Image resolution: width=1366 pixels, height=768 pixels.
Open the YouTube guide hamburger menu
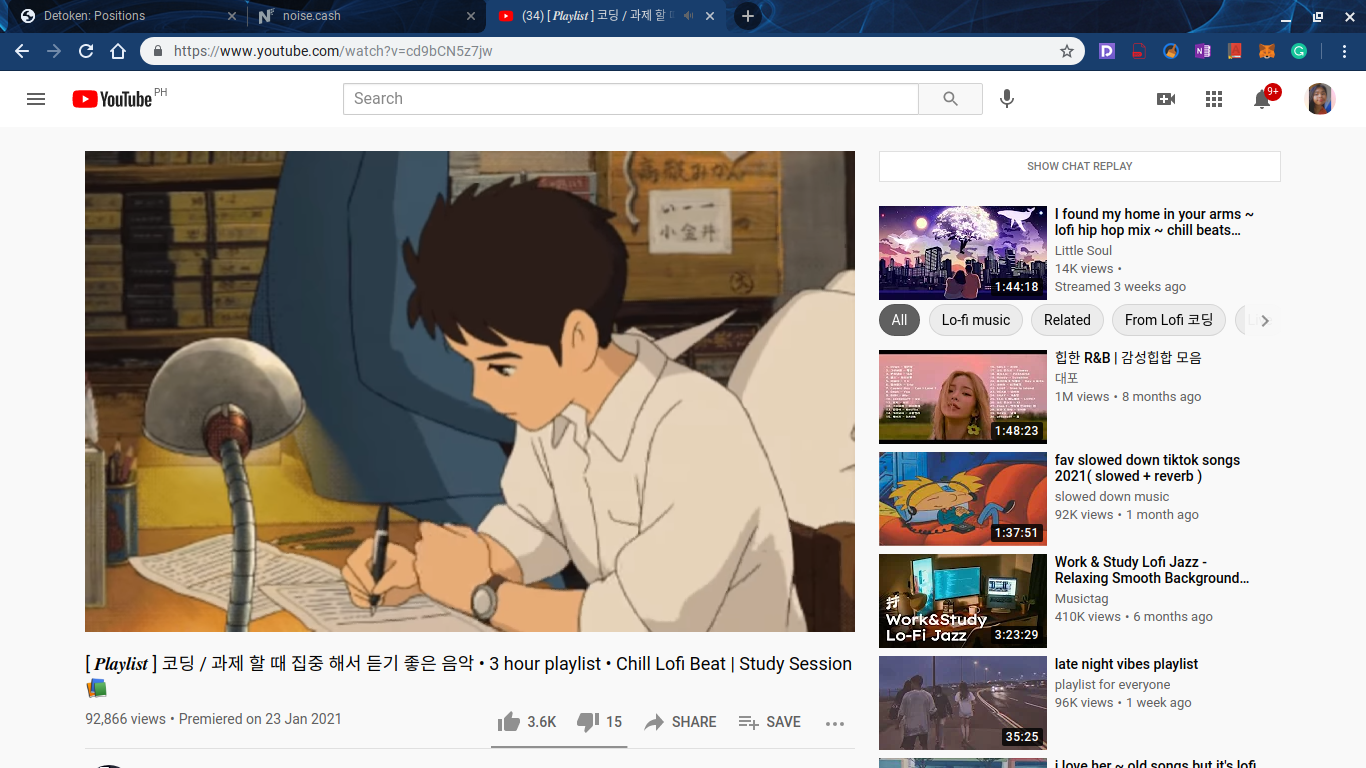click(x=36, y=99)
